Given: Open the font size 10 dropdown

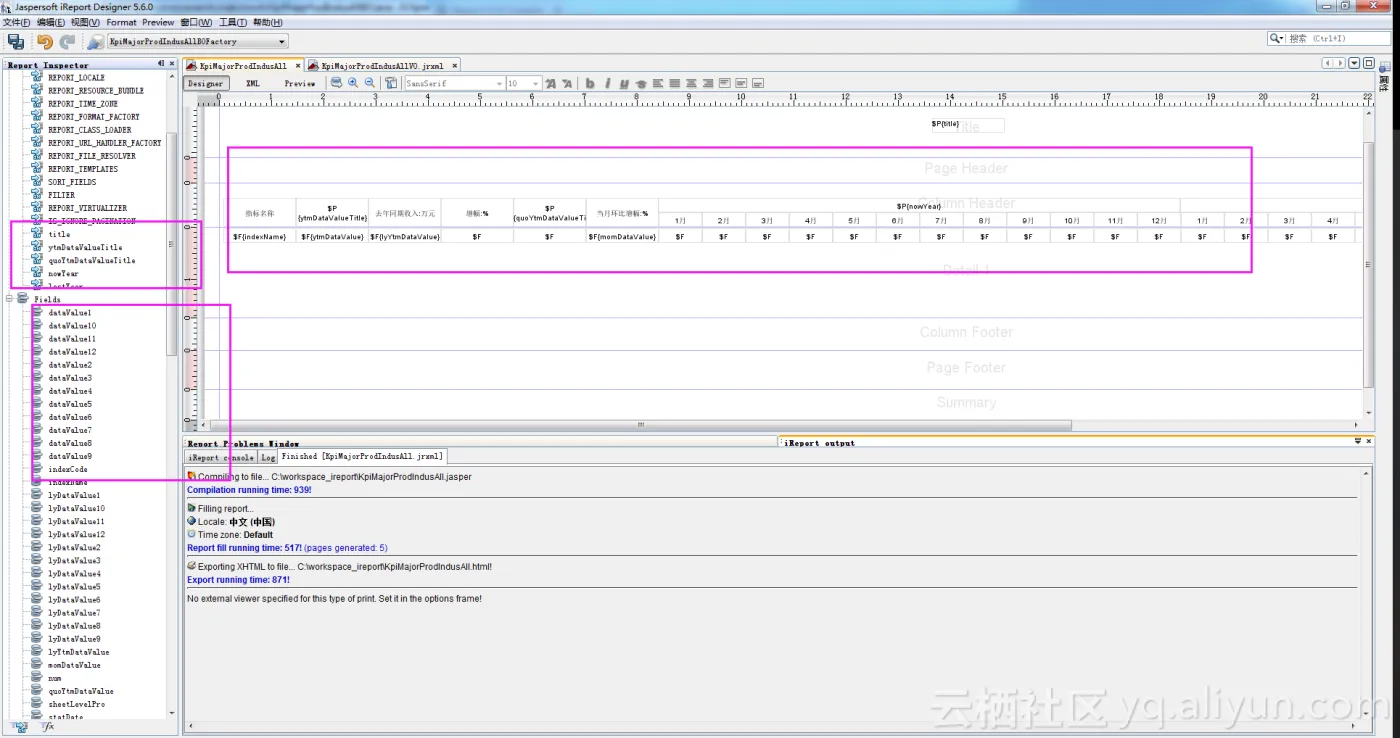Looking at the screenshot, I should click(535, 83).
